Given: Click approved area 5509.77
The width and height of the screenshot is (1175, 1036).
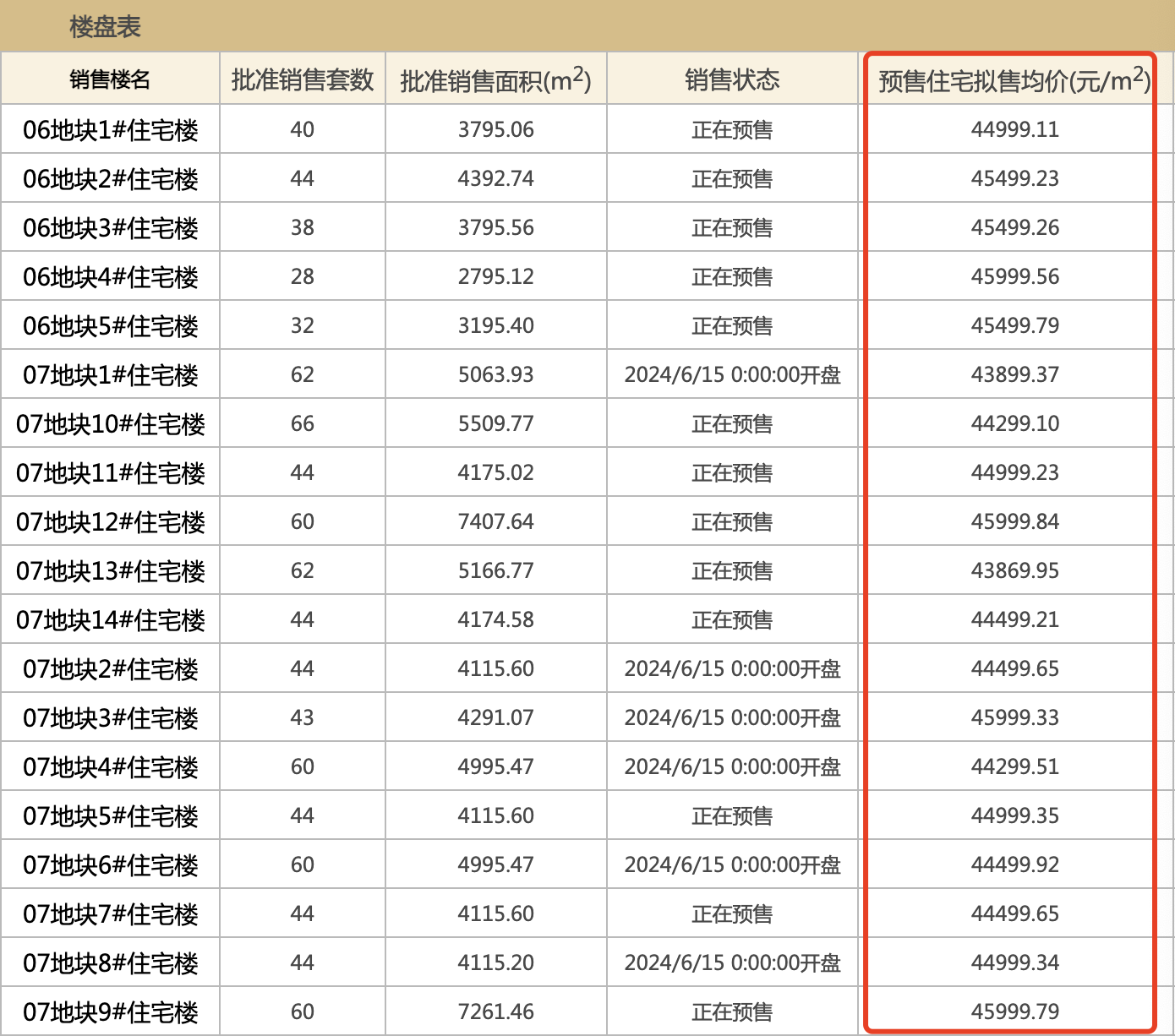Looking at the screenshot, I should coord(495,423).
